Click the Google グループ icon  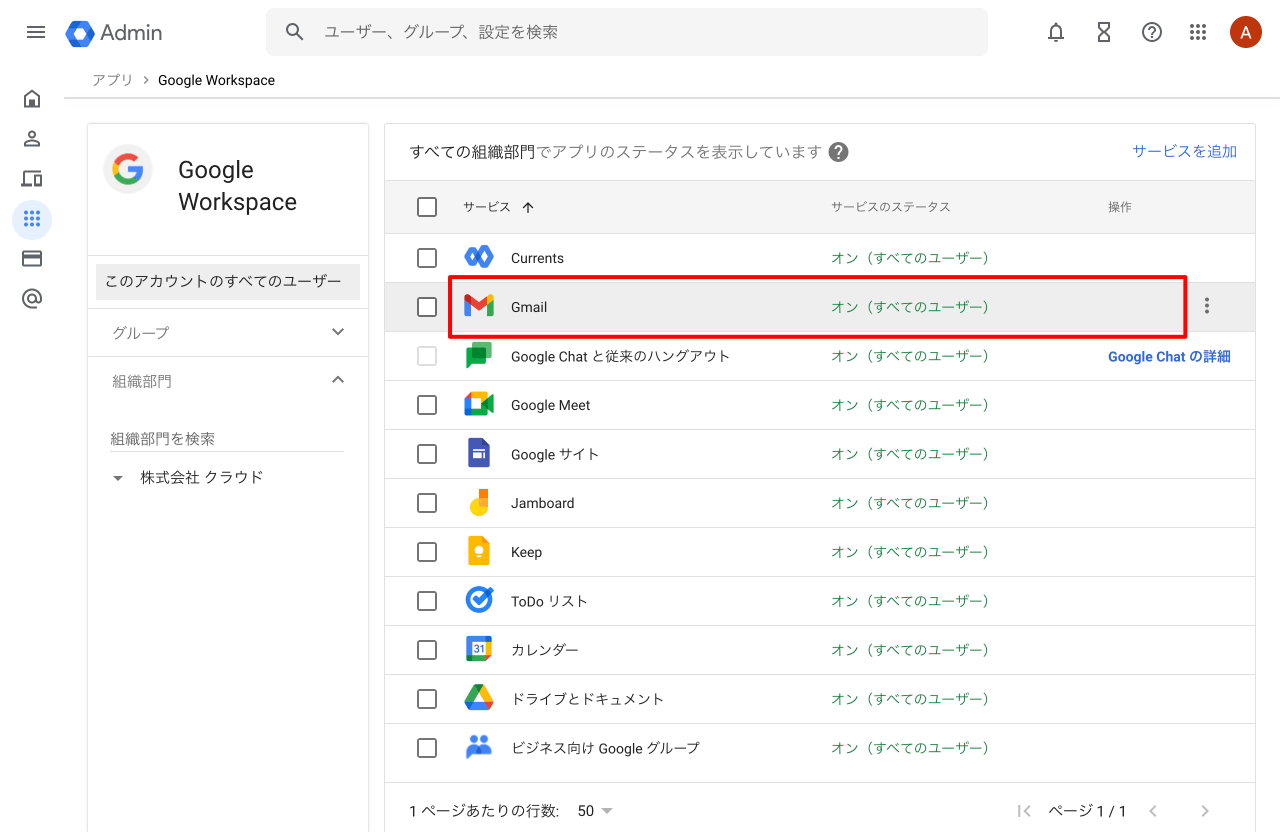tap(479, 747)
